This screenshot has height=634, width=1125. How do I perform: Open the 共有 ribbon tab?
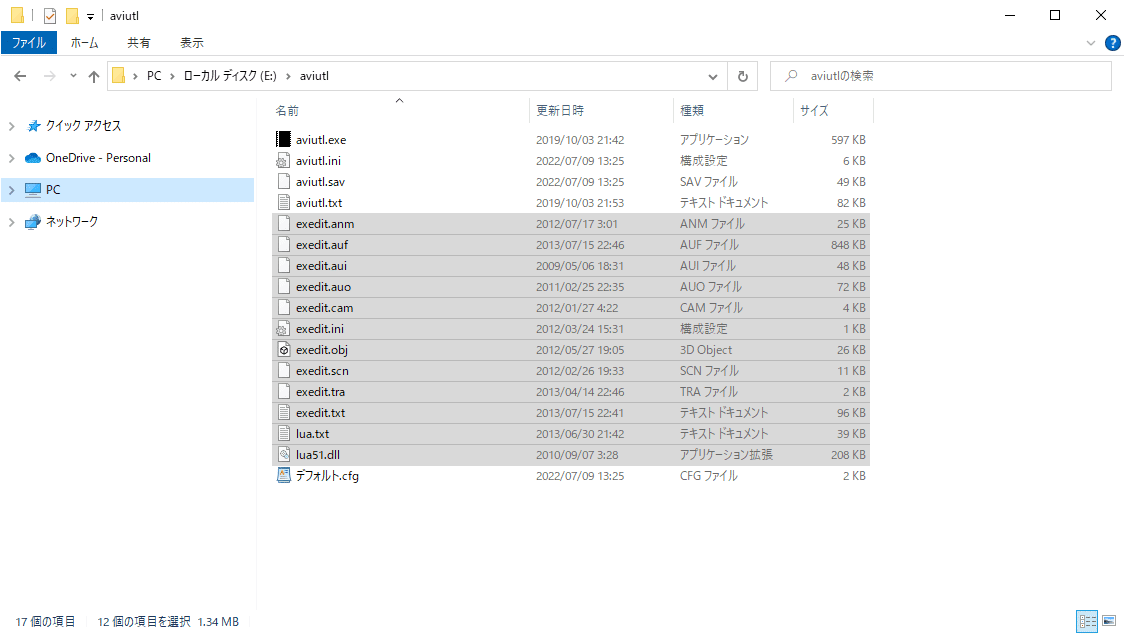138,43
